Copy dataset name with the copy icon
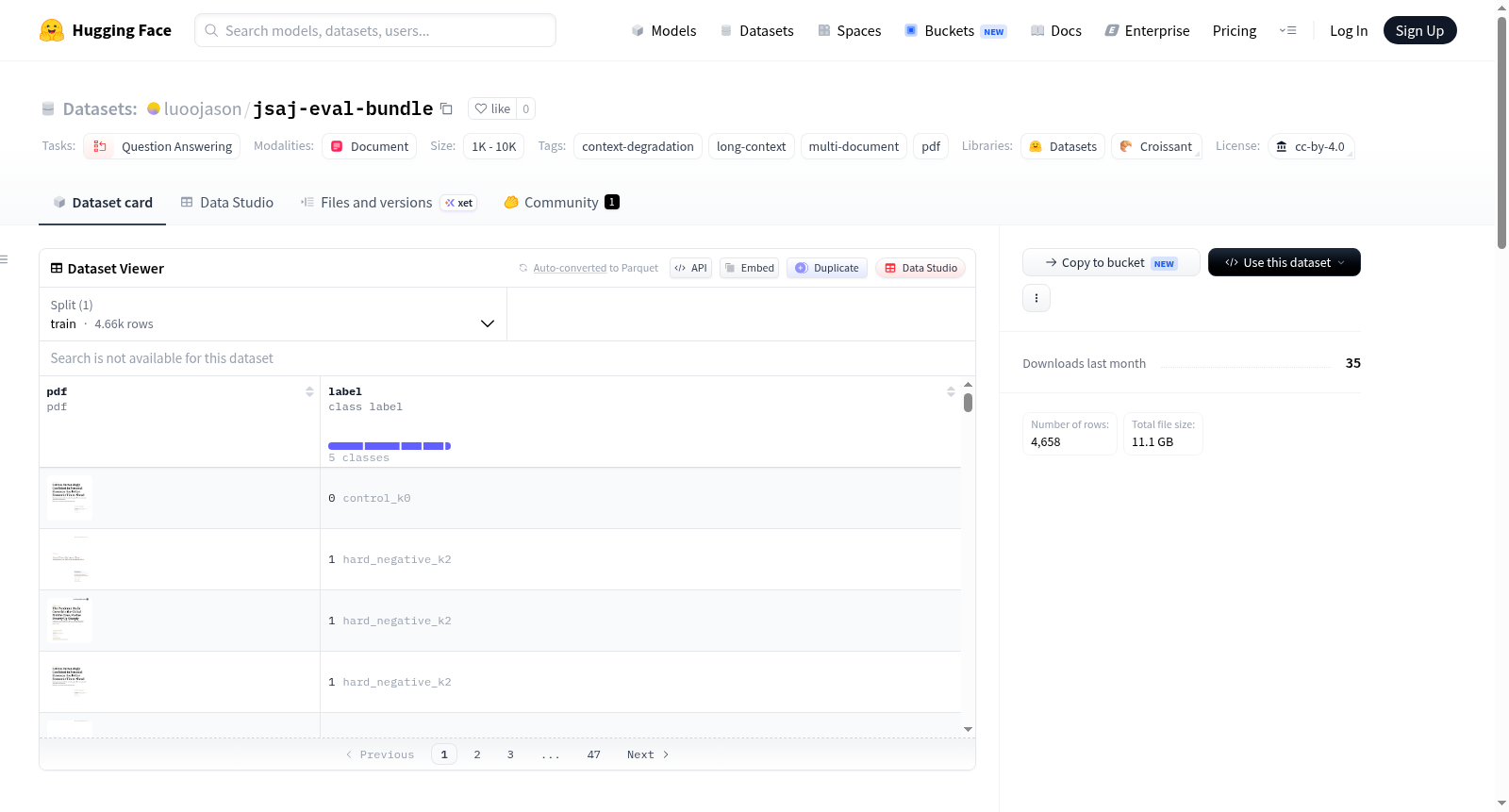This screenshot has height=812, width=1509. point(447,109)
